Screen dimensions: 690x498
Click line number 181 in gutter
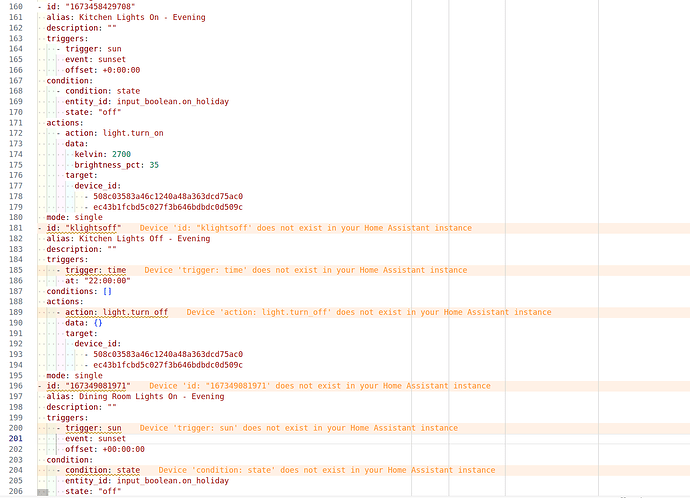pyautogui.click(x=16, y=228)
